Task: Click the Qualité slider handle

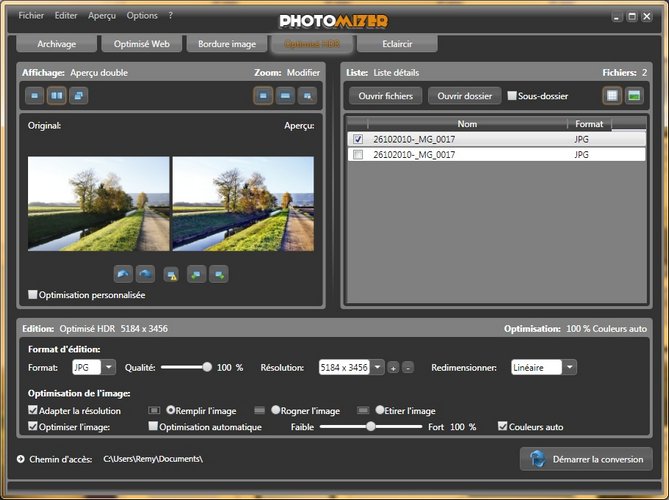Action: [207, 367]
